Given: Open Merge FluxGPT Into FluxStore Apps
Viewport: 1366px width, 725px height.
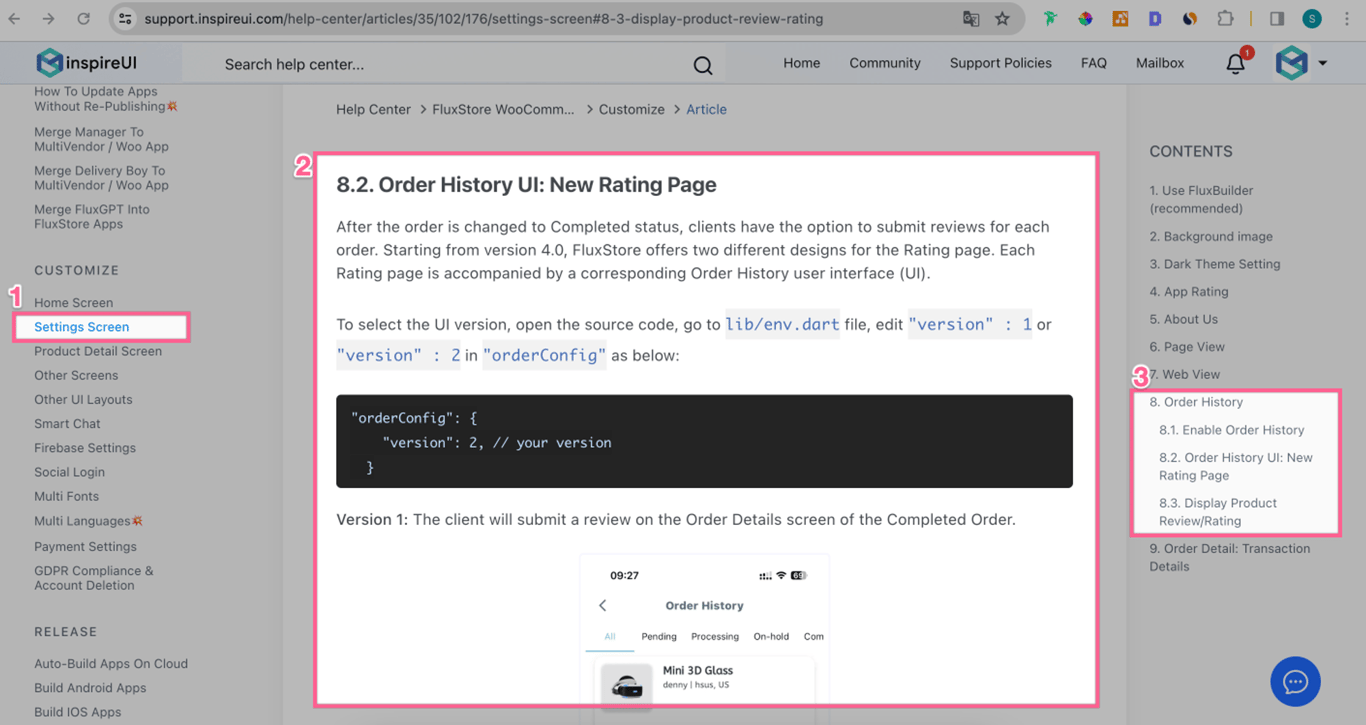Looking at the screenshot, I should tap(92, 217).
